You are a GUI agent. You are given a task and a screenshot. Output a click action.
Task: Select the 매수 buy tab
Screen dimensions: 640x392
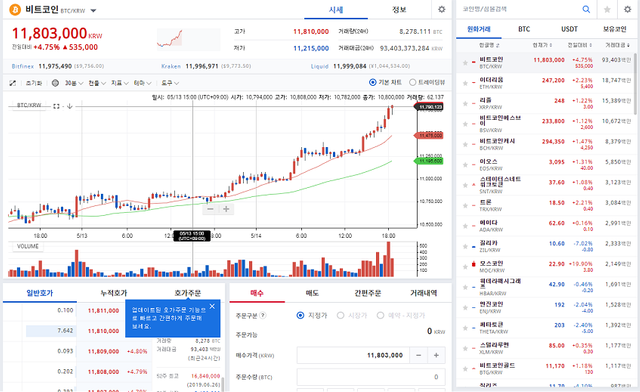[257, 293]
